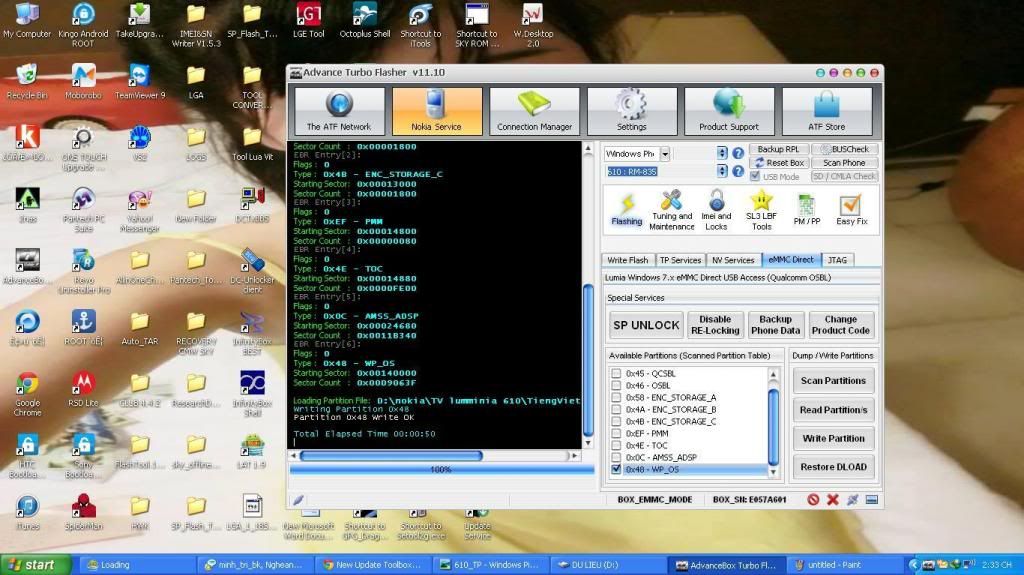The height and width of the screenshot is (575, 1024).
Task: Check the 0x0C - AMSS_ADSP partition
Action: point(616,457)
